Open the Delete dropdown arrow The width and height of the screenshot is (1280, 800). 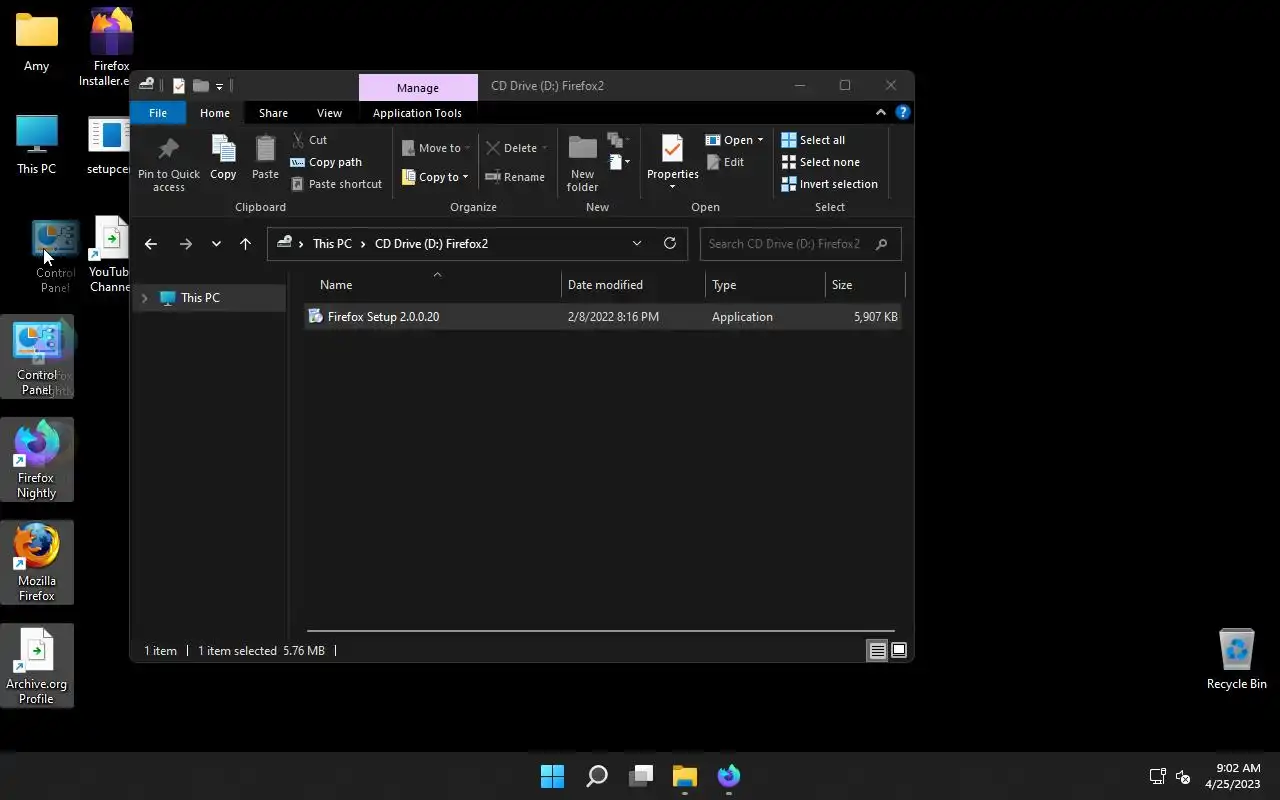point(544,148)
